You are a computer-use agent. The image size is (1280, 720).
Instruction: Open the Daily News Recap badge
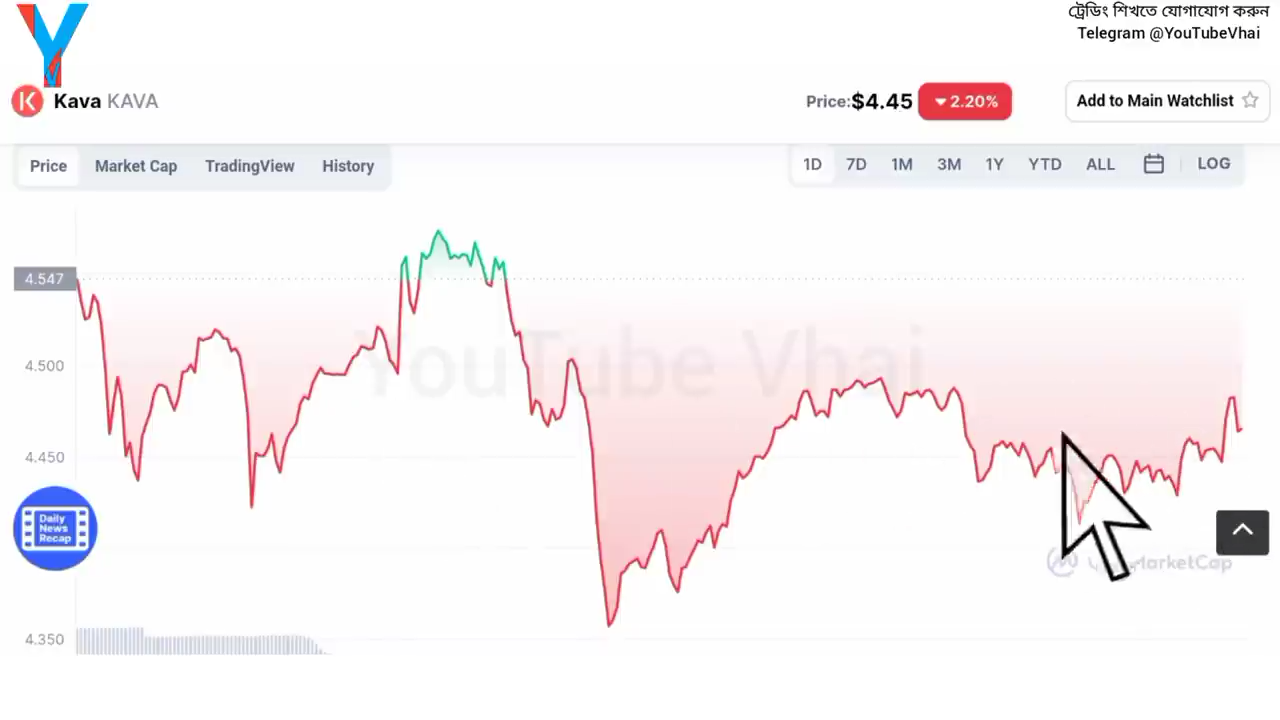coord(55,528)
